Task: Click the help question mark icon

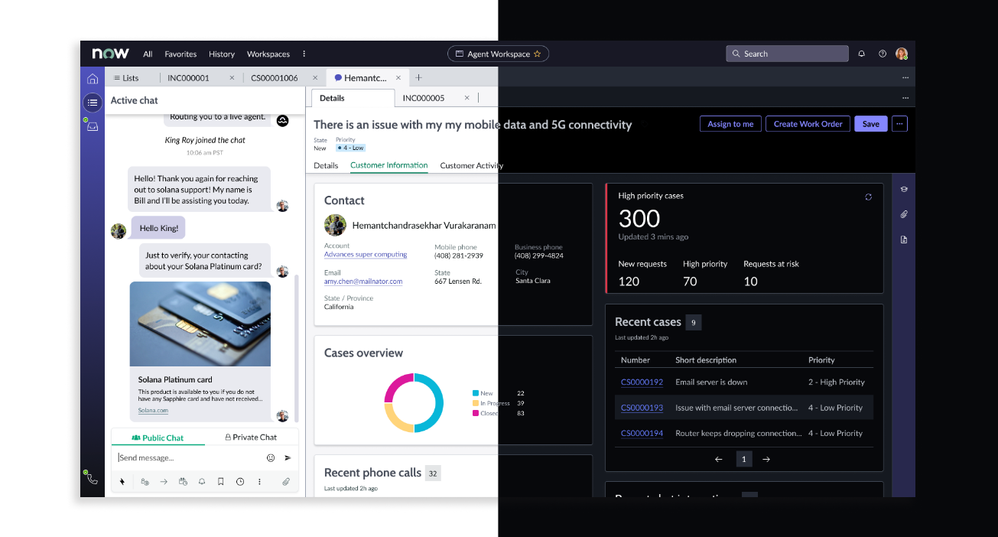Action: click(x=882, y=54)
